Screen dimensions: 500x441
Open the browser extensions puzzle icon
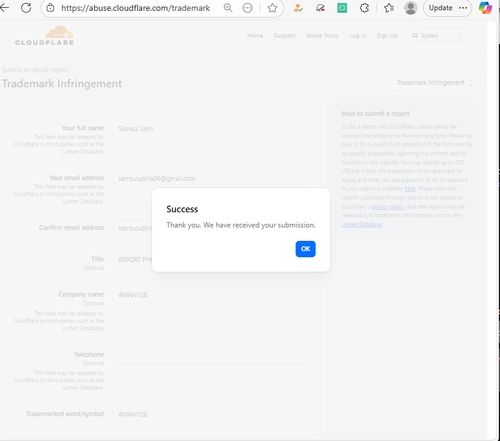pos(364,8)
